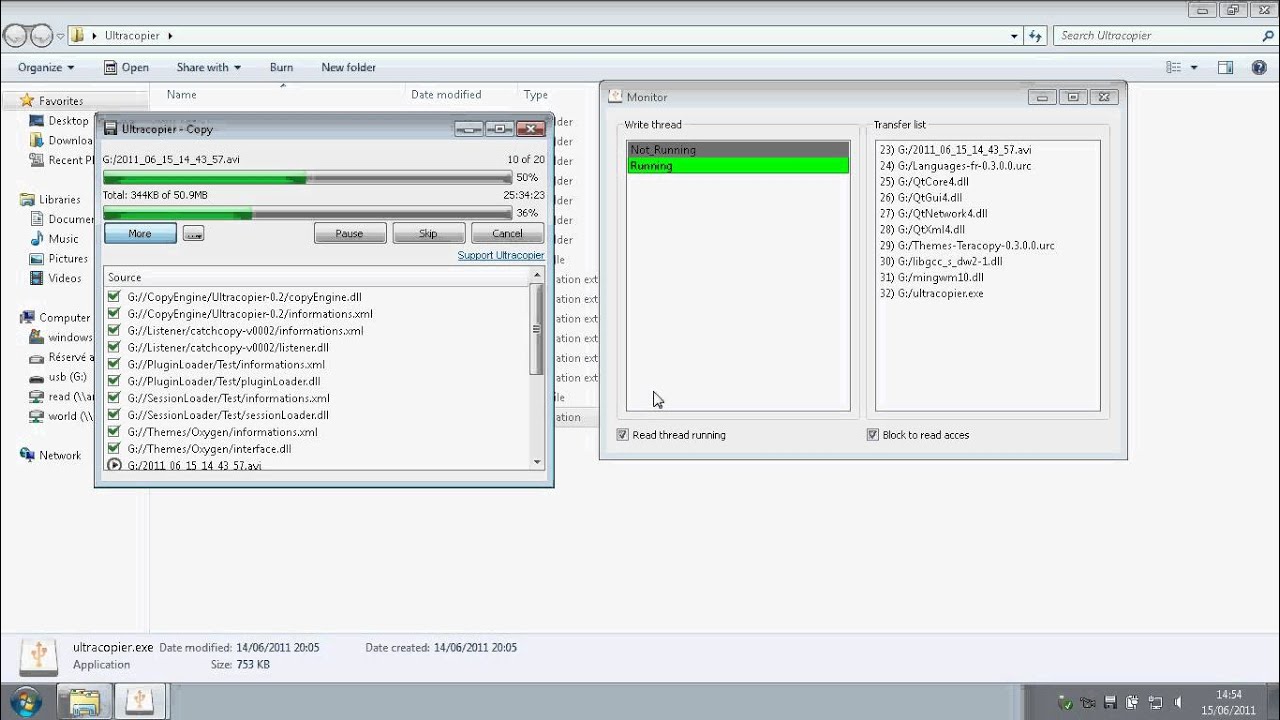
Task: Click the search magnifier icon
Action: point(1268,35)
